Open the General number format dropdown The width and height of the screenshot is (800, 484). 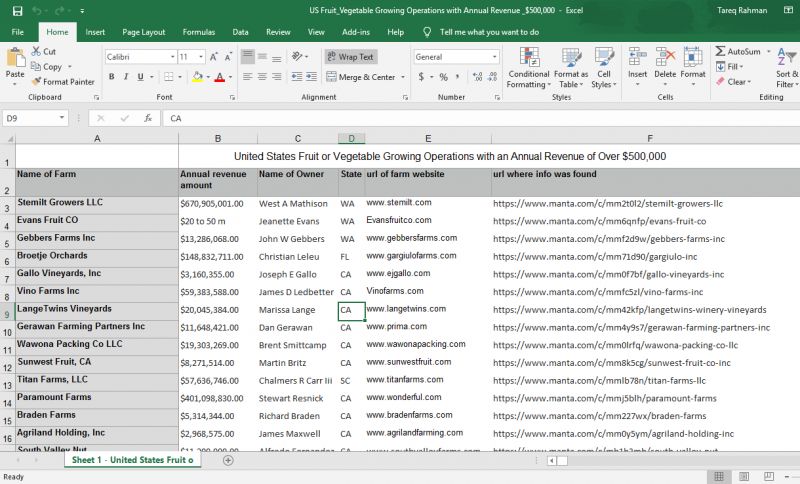click(494, 57)
